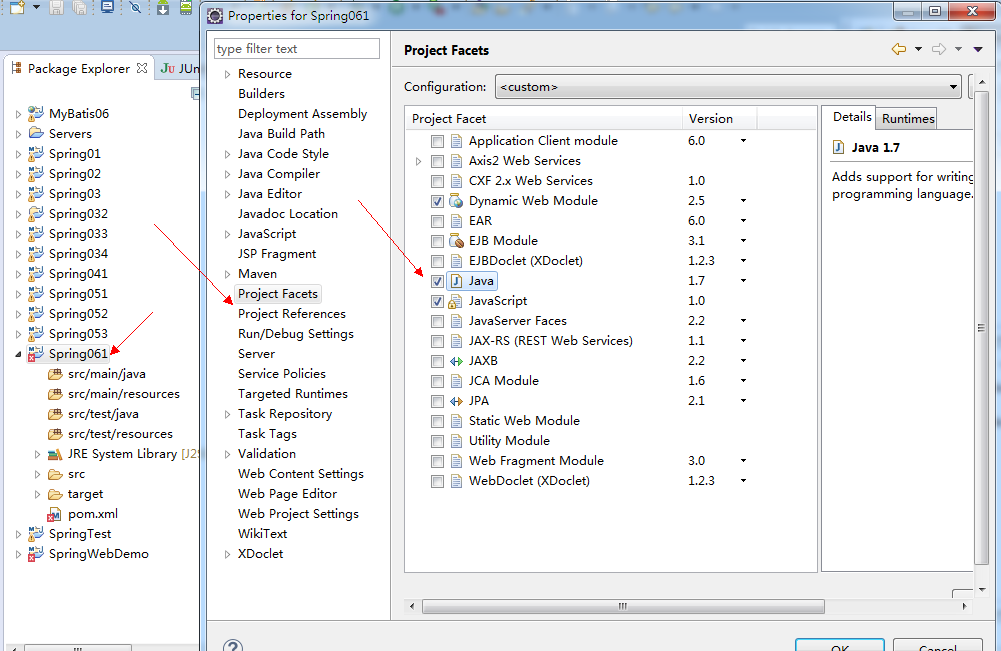Open Web Project Settings page
The image size is (1001, 651).
coord(298,514)
